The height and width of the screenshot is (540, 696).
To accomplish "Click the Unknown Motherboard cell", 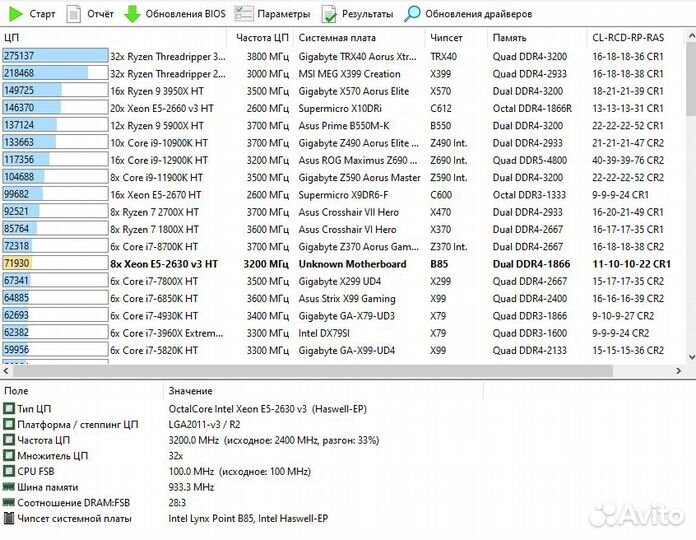I will (x=352, y=264).
